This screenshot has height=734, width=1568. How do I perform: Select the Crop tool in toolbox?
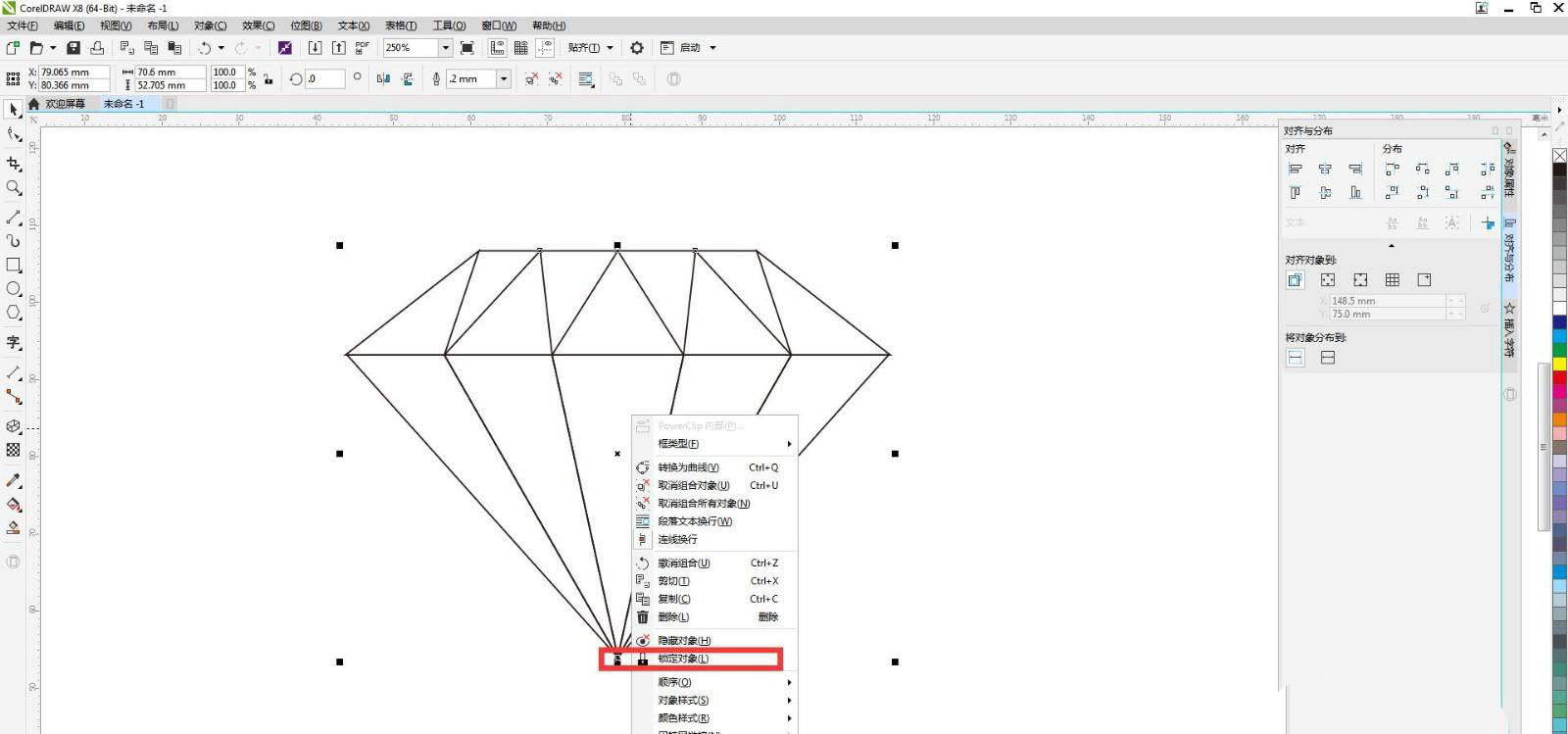pos(14,164)
